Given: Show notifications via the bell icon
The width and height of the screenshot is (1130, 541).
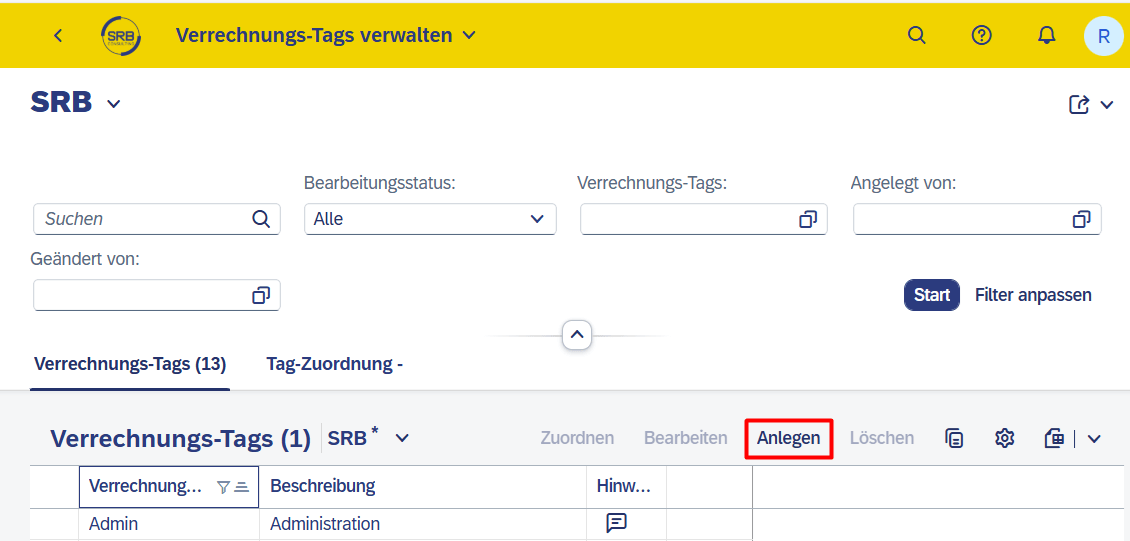Looking at the screenshot, I should click(1046, 35).
